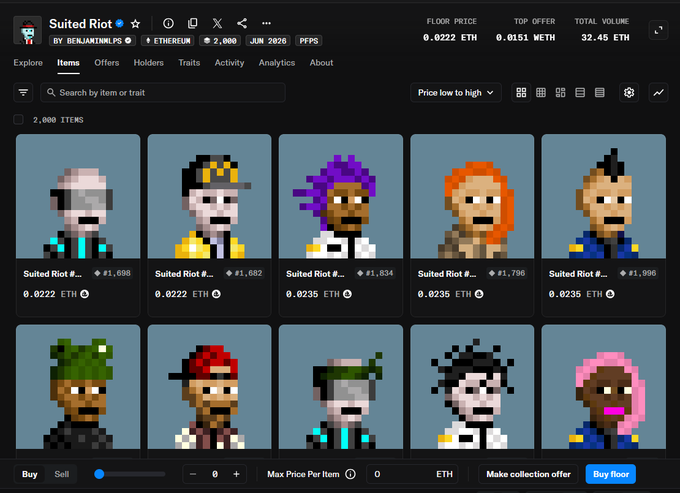Click marketplace icon beside first 0.0222 ETH price
Screen dimensions: 680x493
point(85,294)
